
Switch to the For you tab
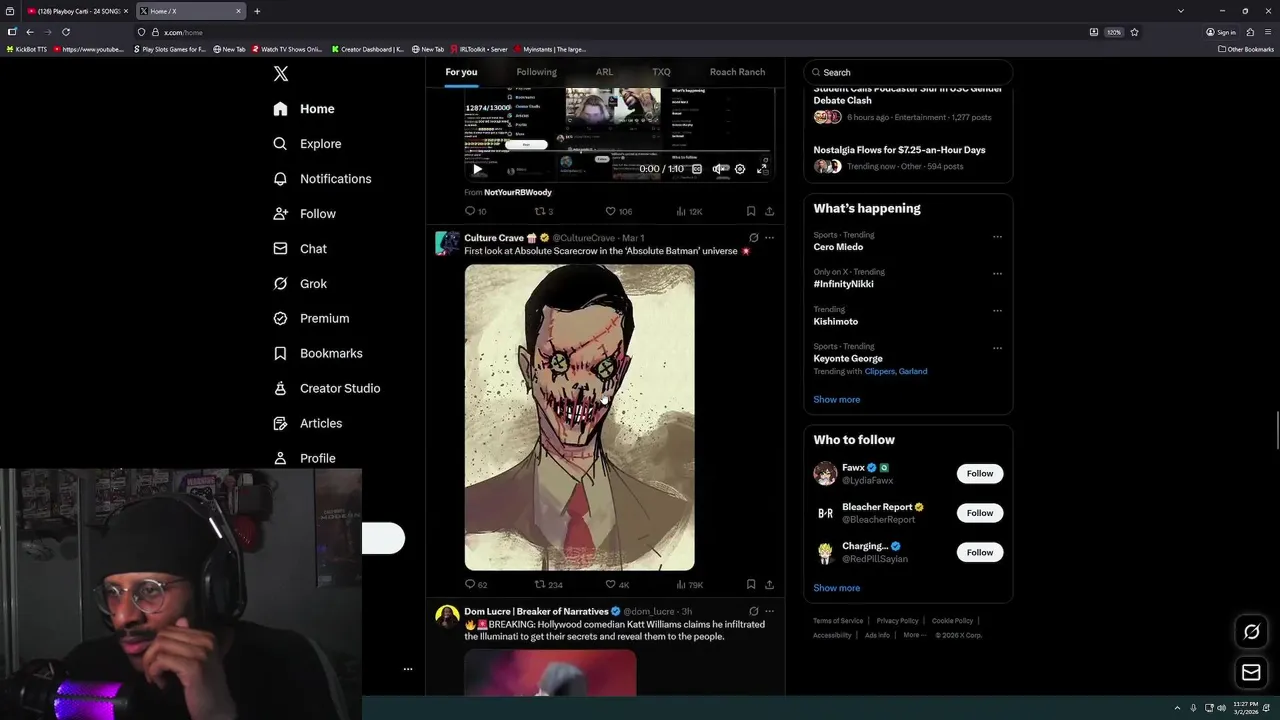pos(461,72)
